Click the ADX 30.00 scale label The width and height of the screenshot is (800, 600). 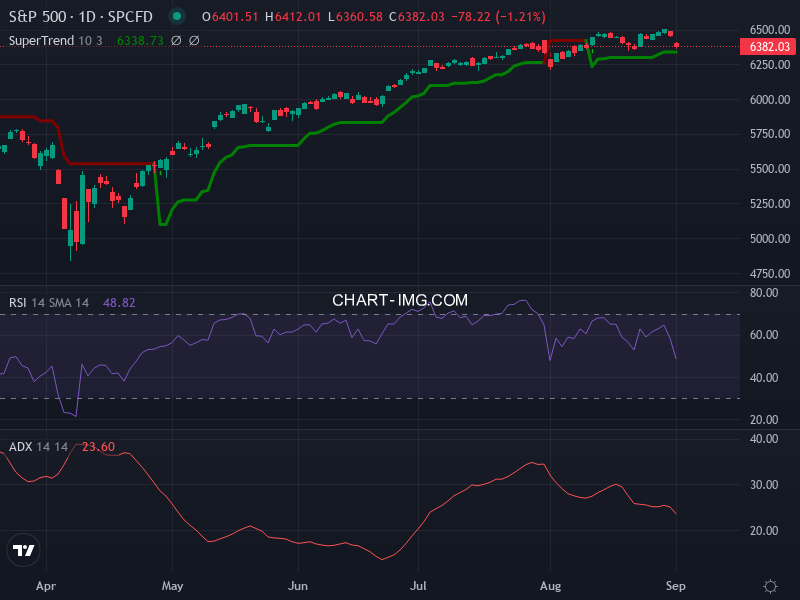tap(764, 485)
